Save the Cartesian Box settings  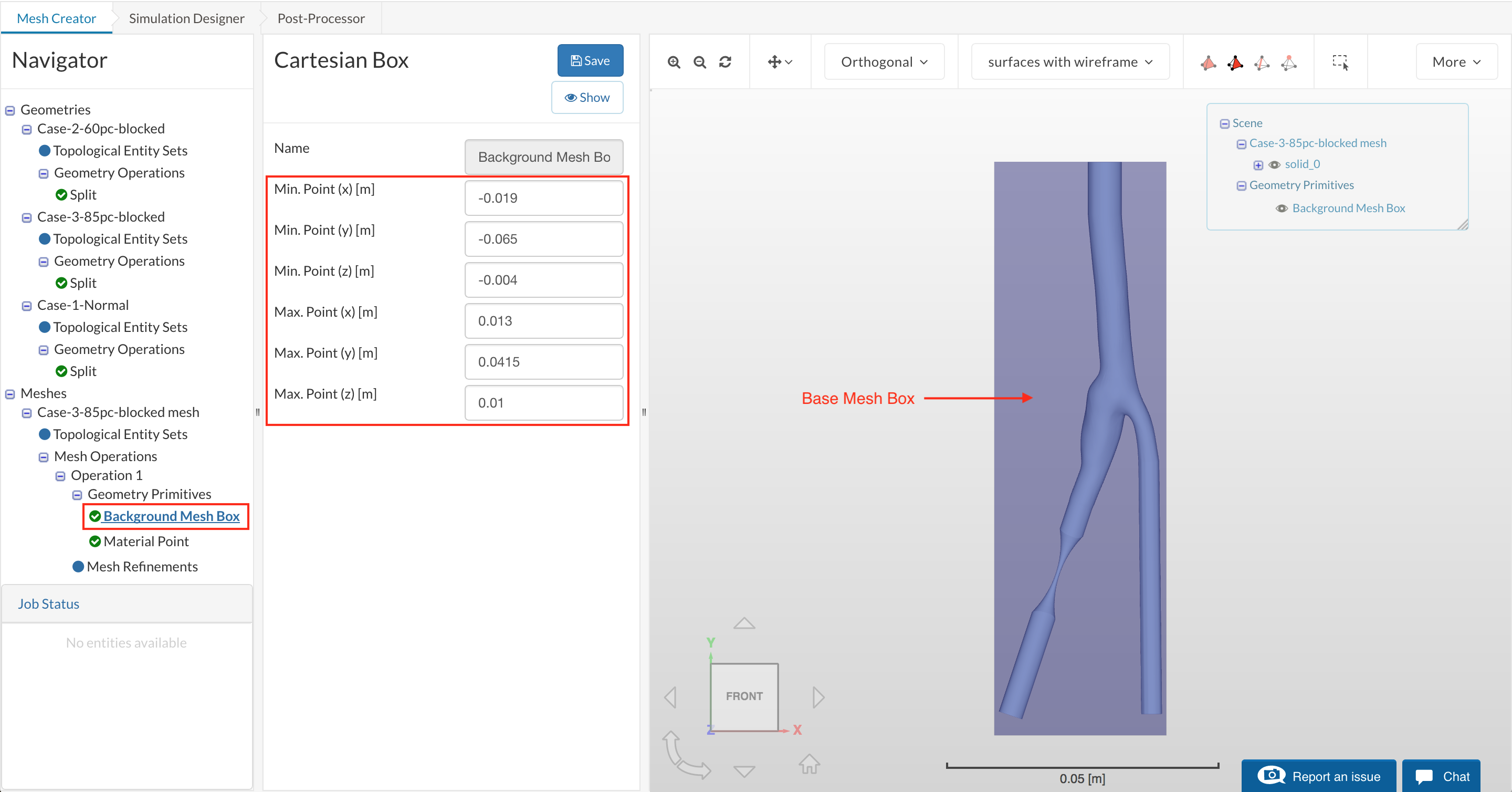click(x=590, y=60)
